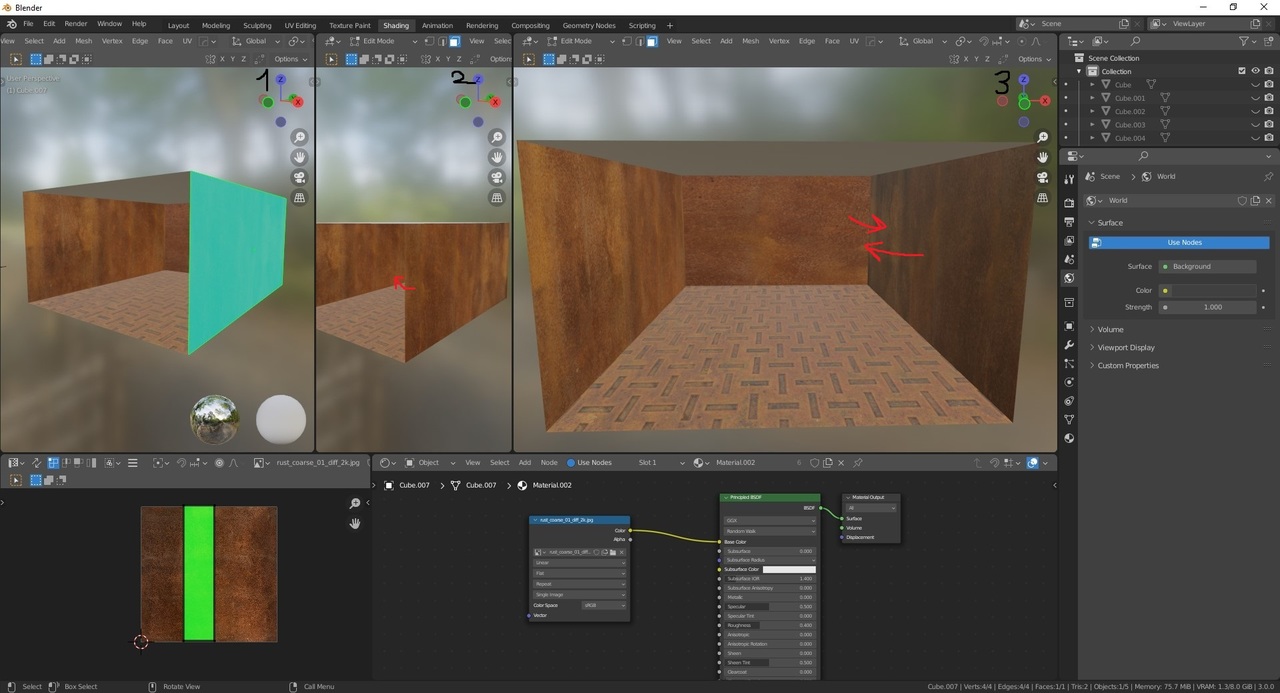Disable camera render visibility for Cube.004
The image size is (1280, 693).
click(x=1269, y=138)
